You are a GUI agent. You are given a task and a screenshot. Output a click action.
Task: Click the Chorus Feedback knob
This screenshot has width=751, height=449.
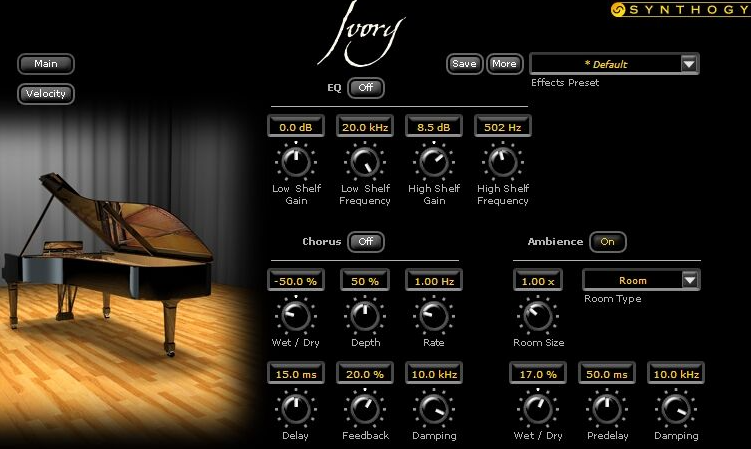click(364, 409)
